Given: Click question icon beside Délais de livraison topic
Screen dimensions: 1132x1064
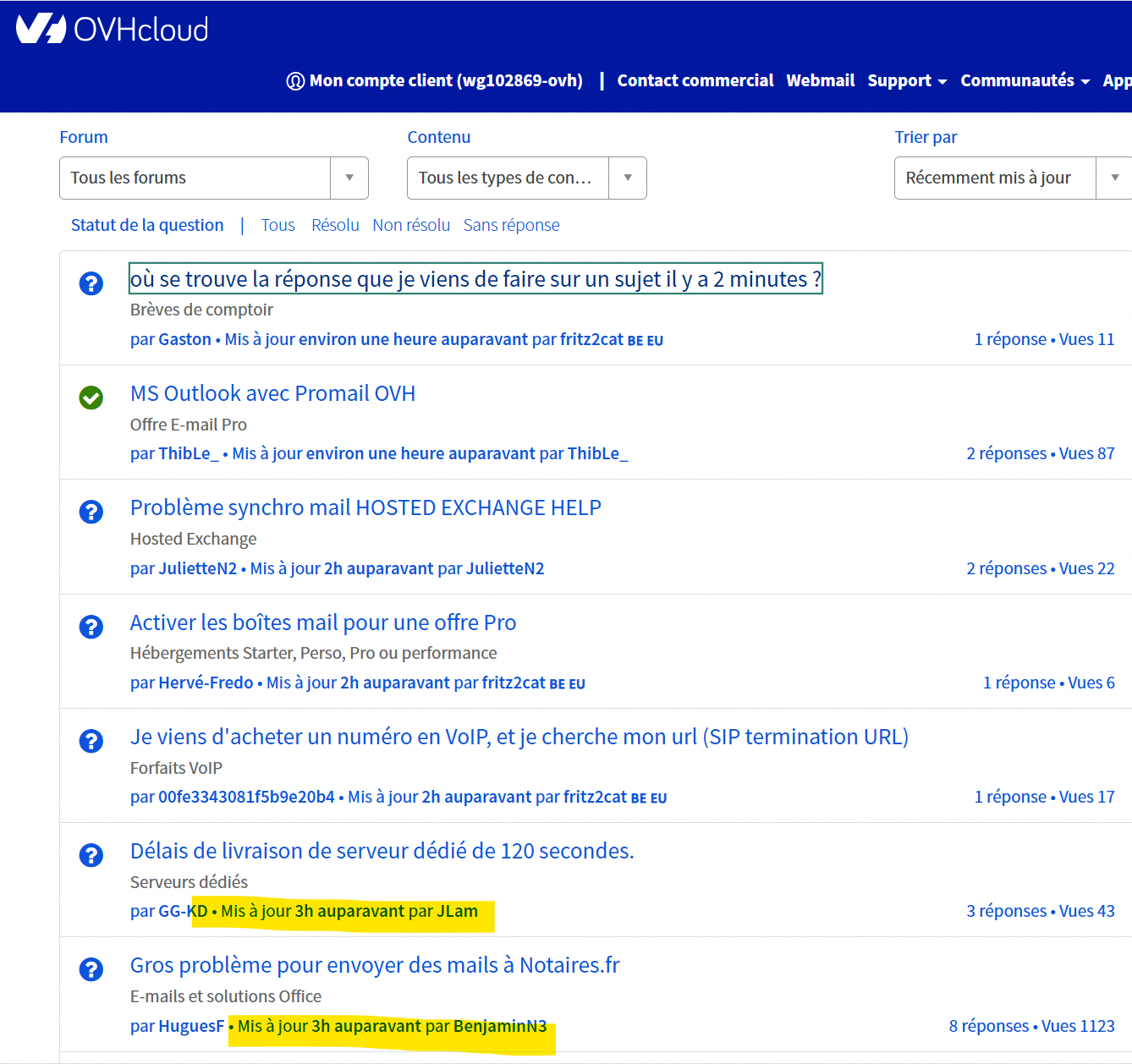Looking at the screenshot, I should click(91, 855).
